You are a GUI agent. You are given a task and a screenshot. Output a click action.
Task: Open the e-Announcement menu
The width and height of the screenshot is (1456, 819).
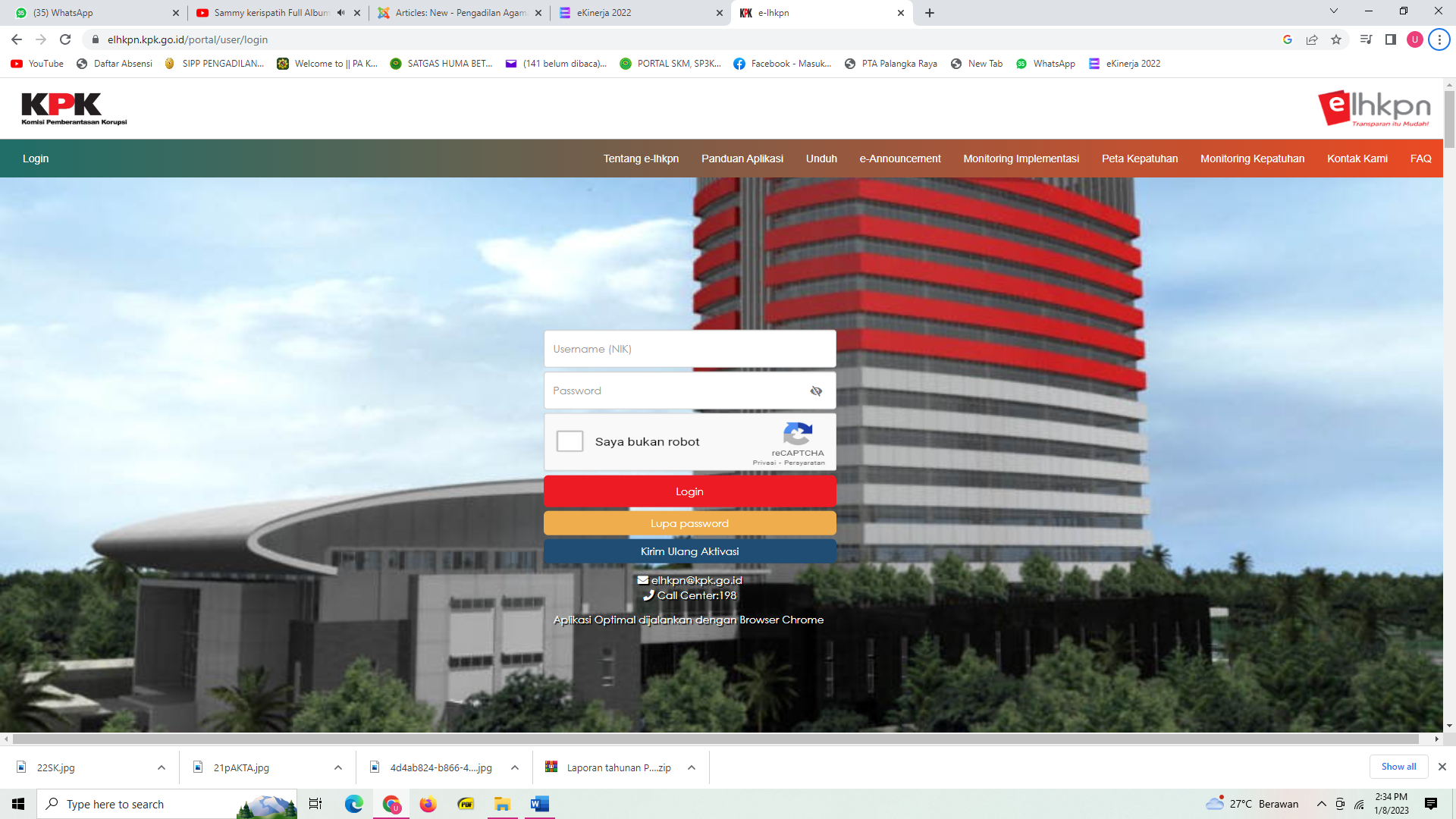coord(900,158)
